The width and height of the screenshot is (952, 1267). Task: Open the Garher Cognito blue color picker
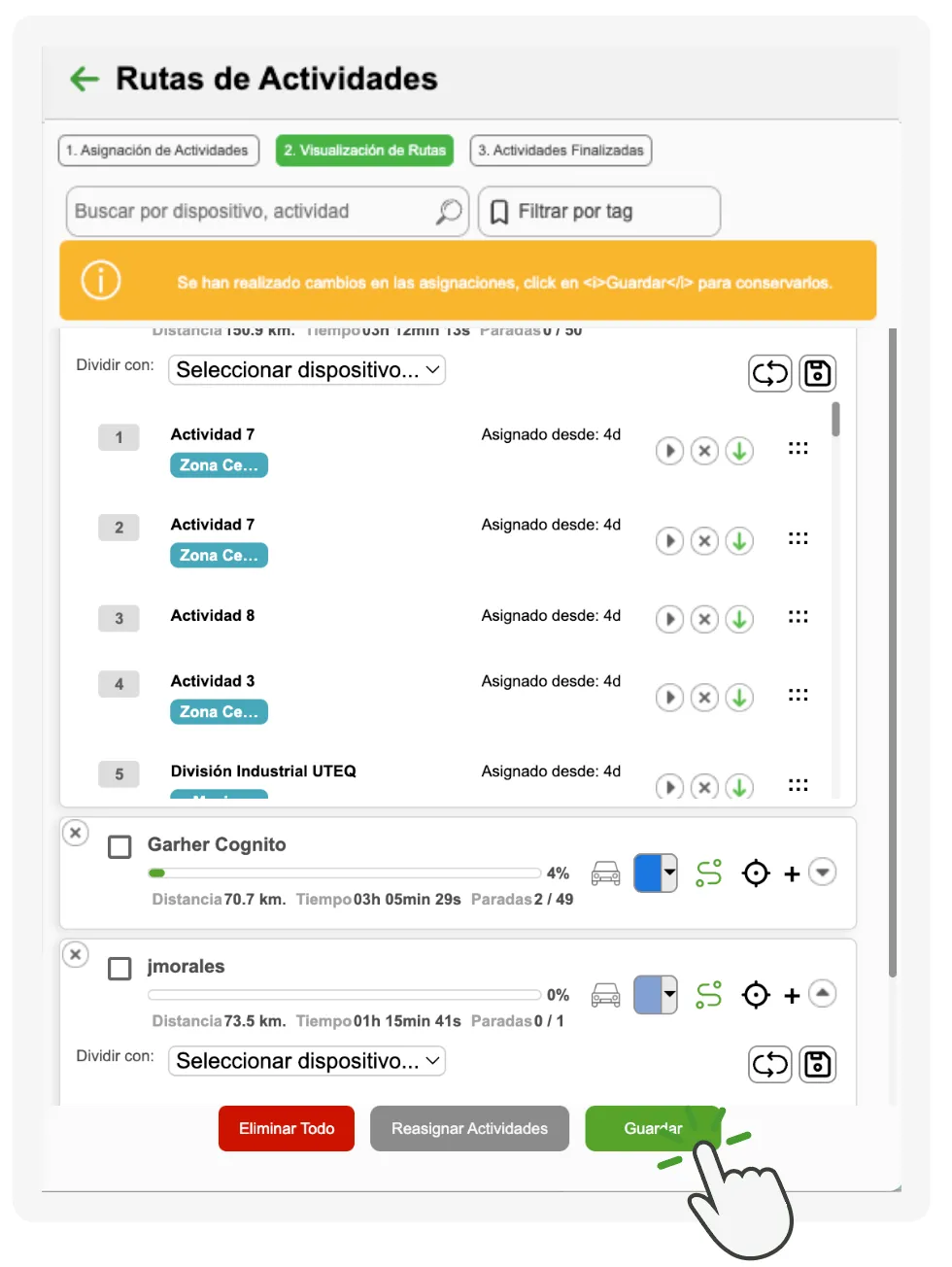pyautogui.click(x=655, y=873)
